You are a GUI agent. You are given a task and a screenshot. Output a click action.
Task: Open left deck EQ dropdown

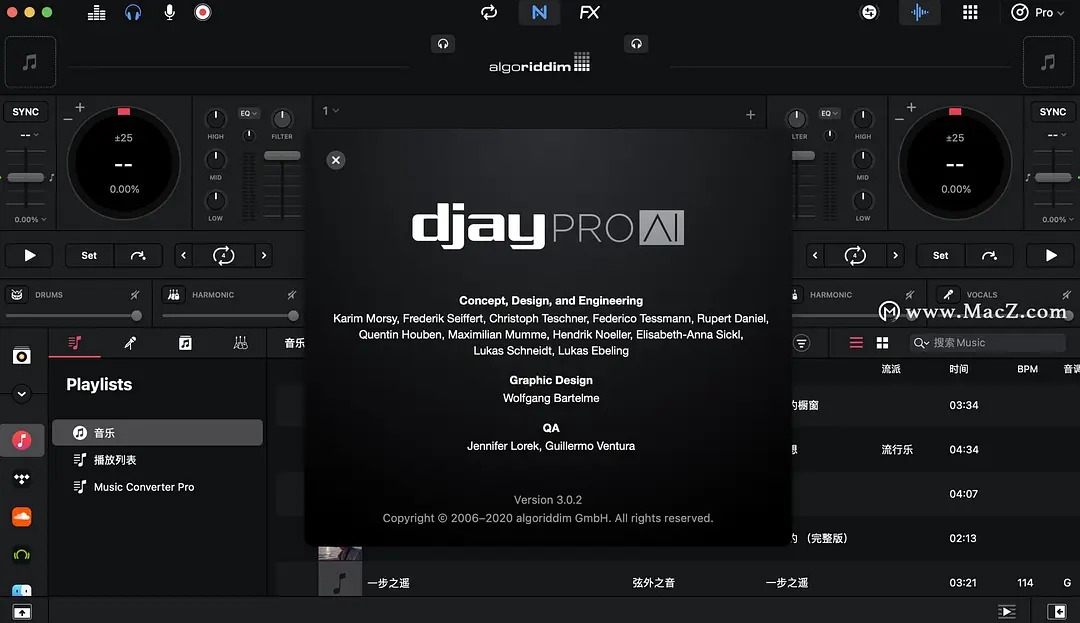[x=248, y=114]
